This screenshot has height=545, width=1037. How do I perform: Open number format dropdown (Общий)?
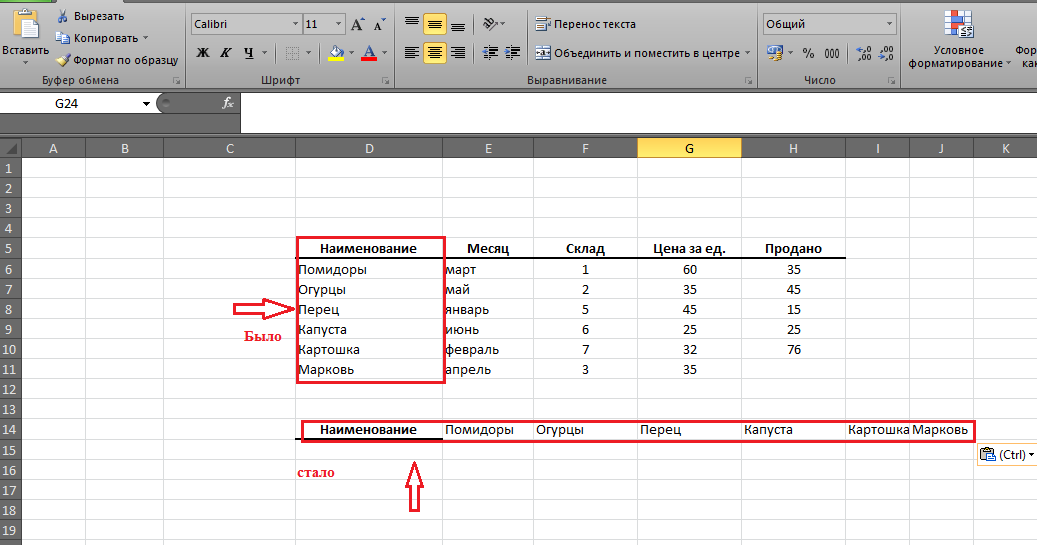[889, 24]
